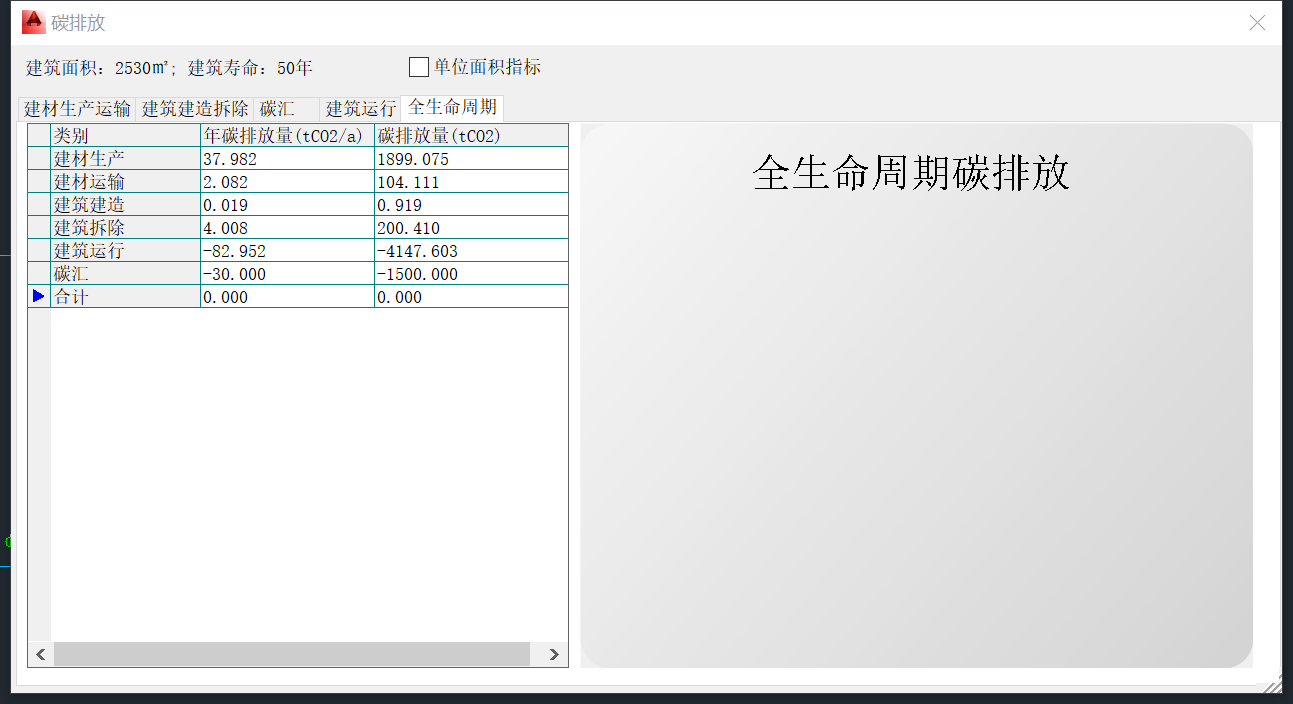Click the 碳排放量(tCO2) column header
Screen dimensions: 1293x704
[470, 136]
